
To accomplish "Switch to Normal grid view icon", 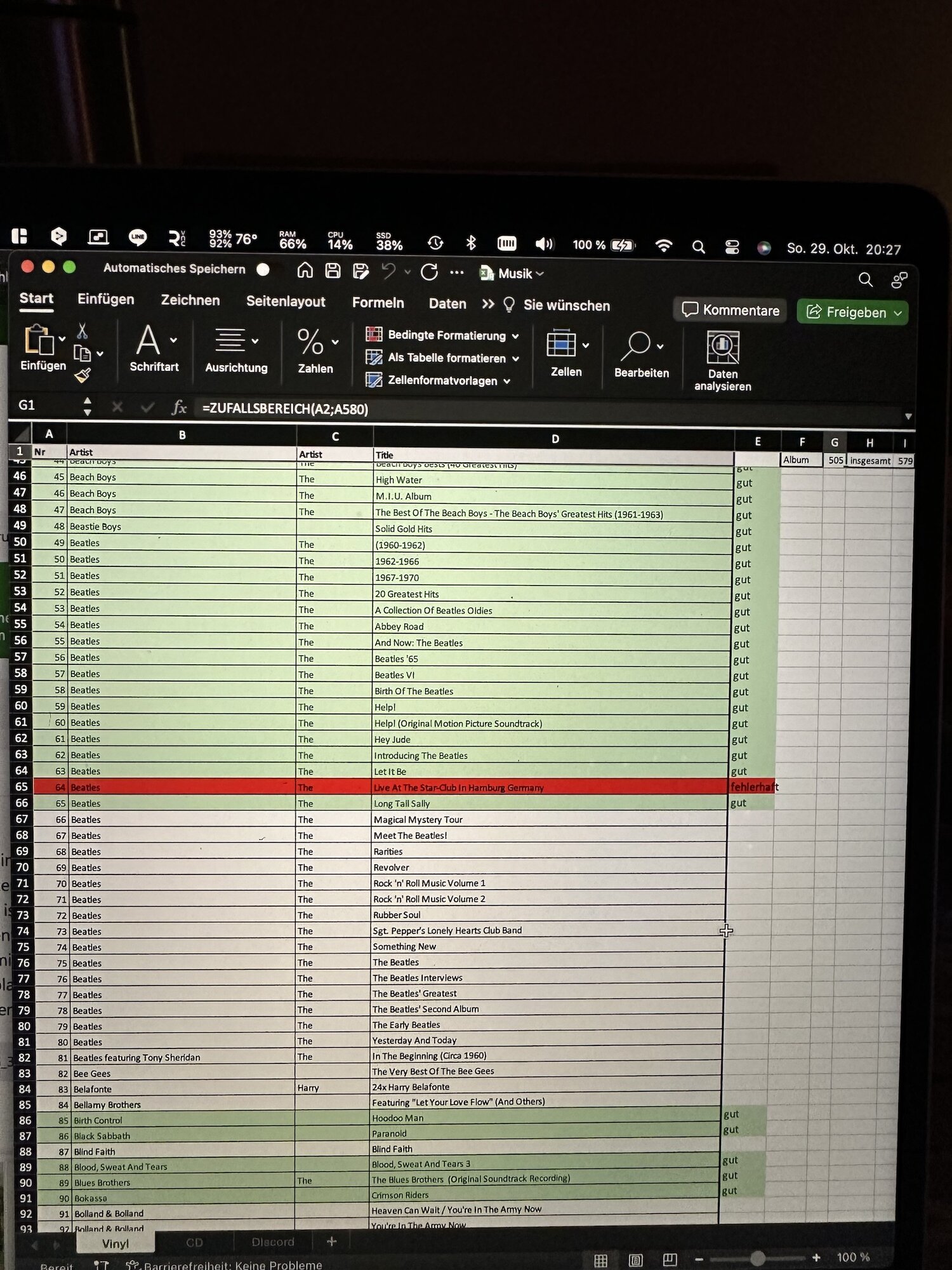I will tap(600, 1260).
